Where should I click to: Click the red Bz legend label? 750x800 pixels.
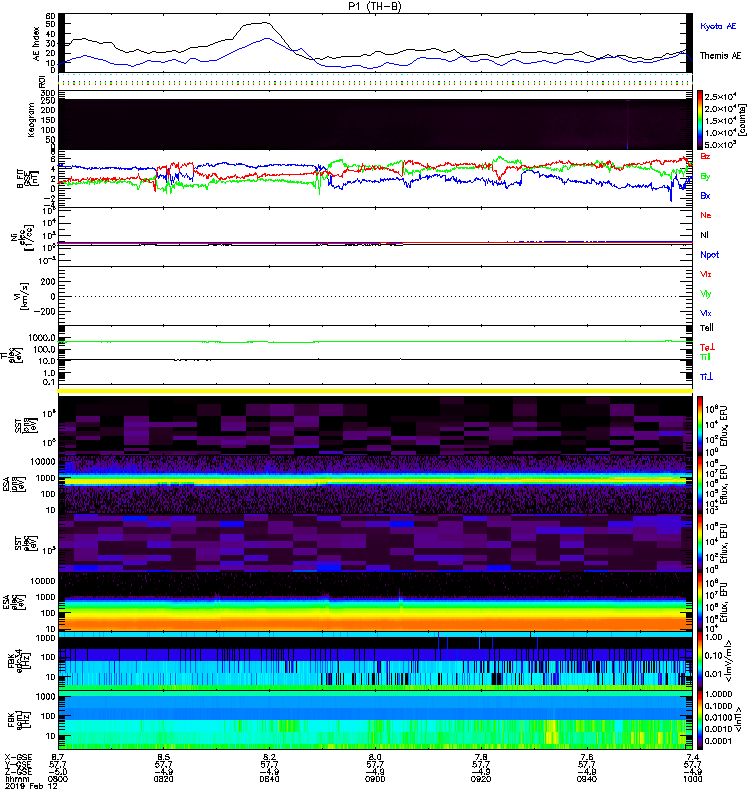[706, 157]
